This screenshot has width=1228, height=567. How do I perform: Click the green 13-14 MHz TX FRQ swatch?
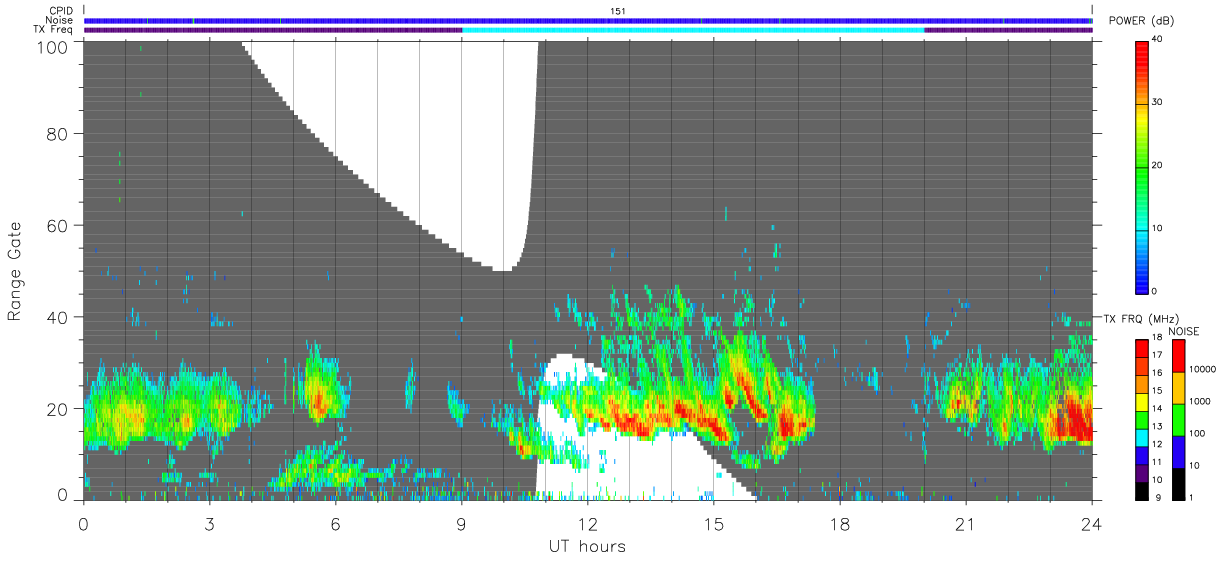[1143, 418]
